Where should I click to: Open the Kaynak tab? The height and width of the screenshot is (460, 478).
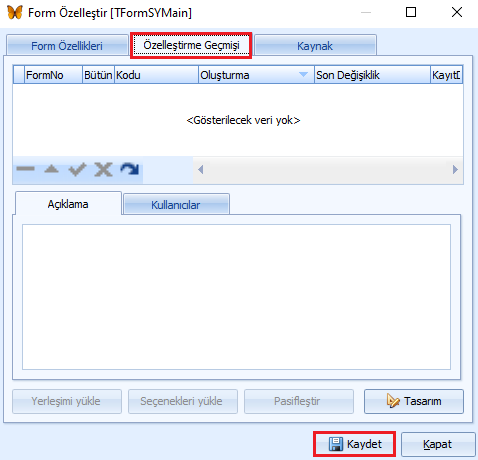pyautogui.click(x=315, y=45)
